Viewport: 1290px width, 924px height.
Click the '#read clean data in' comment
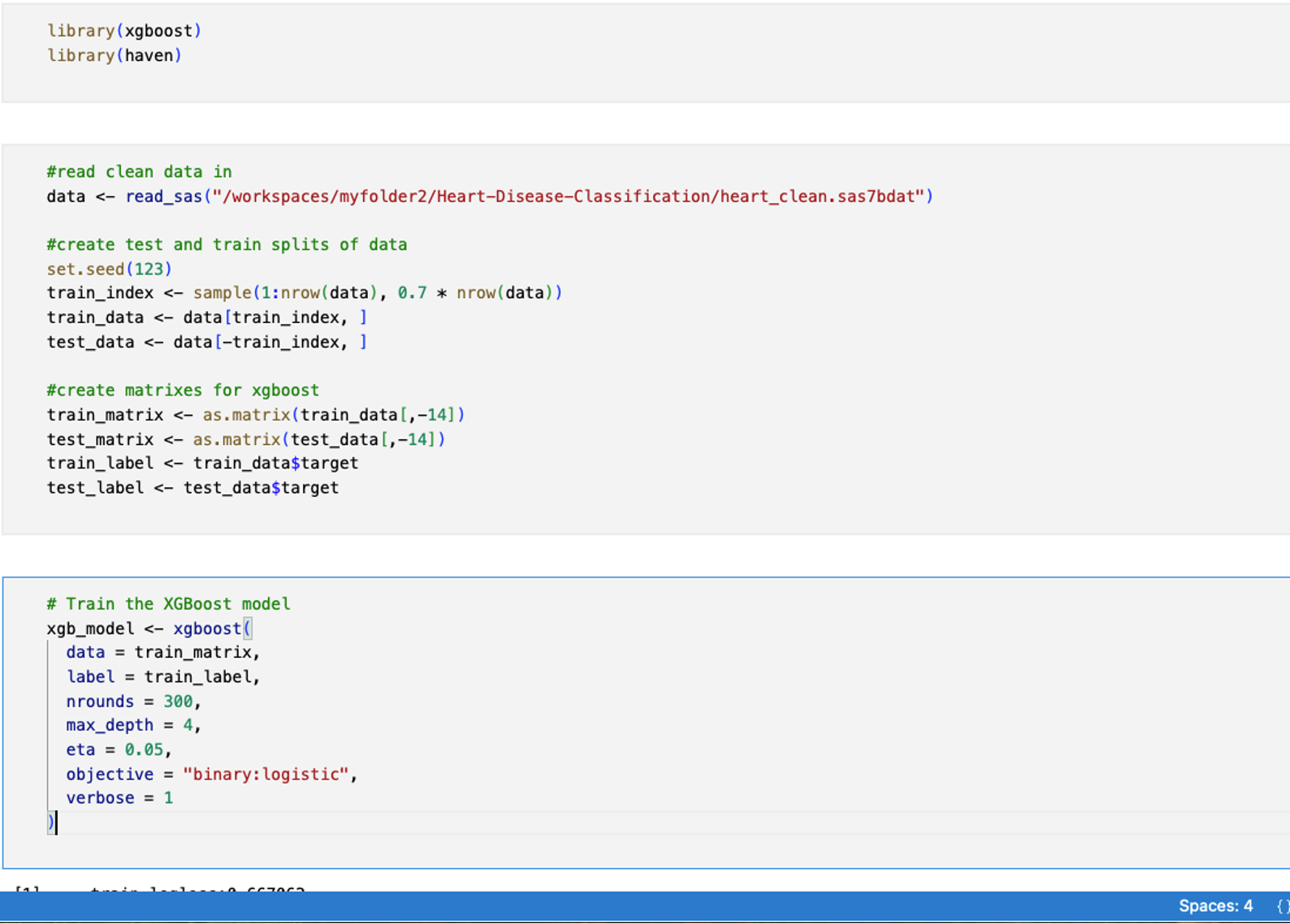click(x=139, y=172)
